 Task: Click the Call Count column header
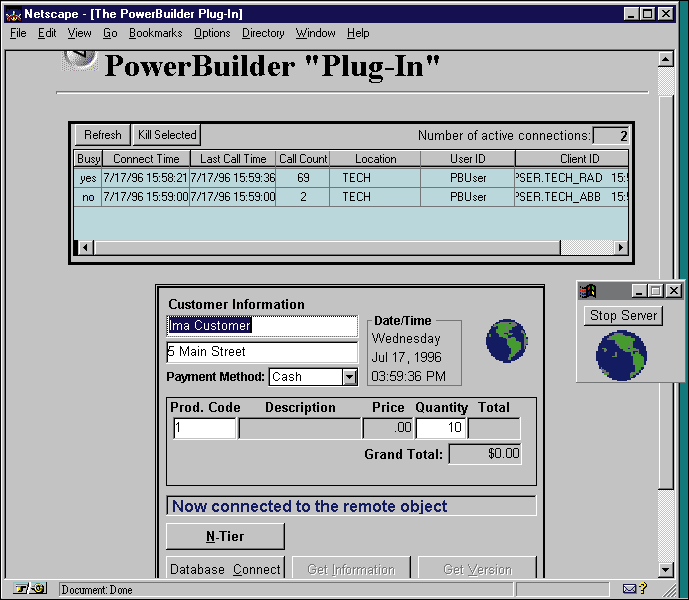[303, 159]
